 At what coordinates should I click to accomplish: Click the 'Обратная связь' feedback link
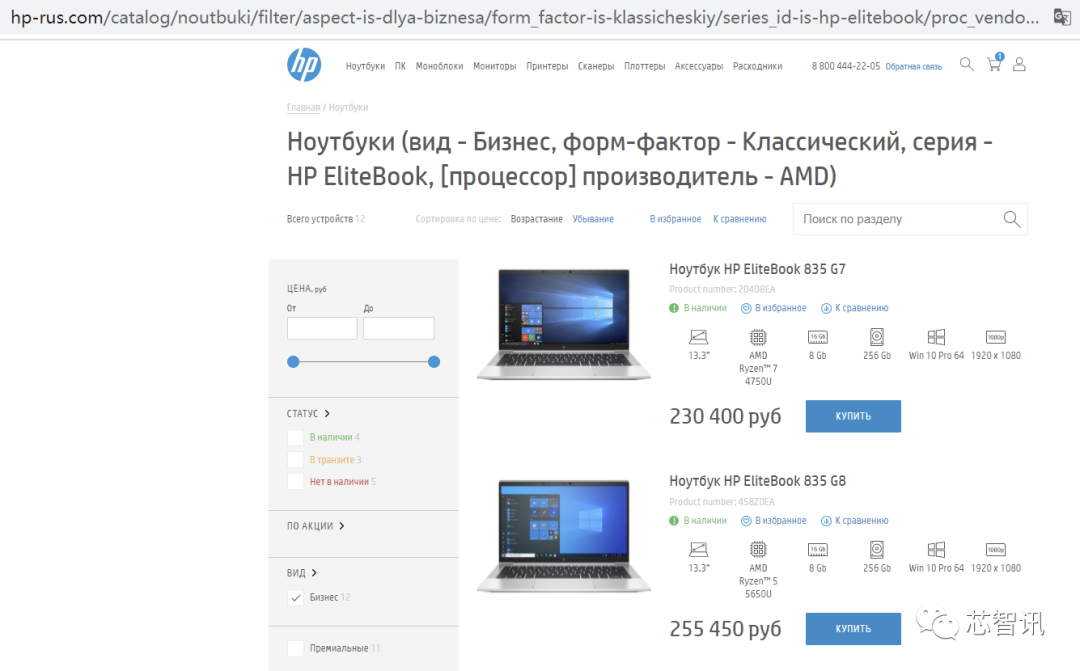coord(913,67)
